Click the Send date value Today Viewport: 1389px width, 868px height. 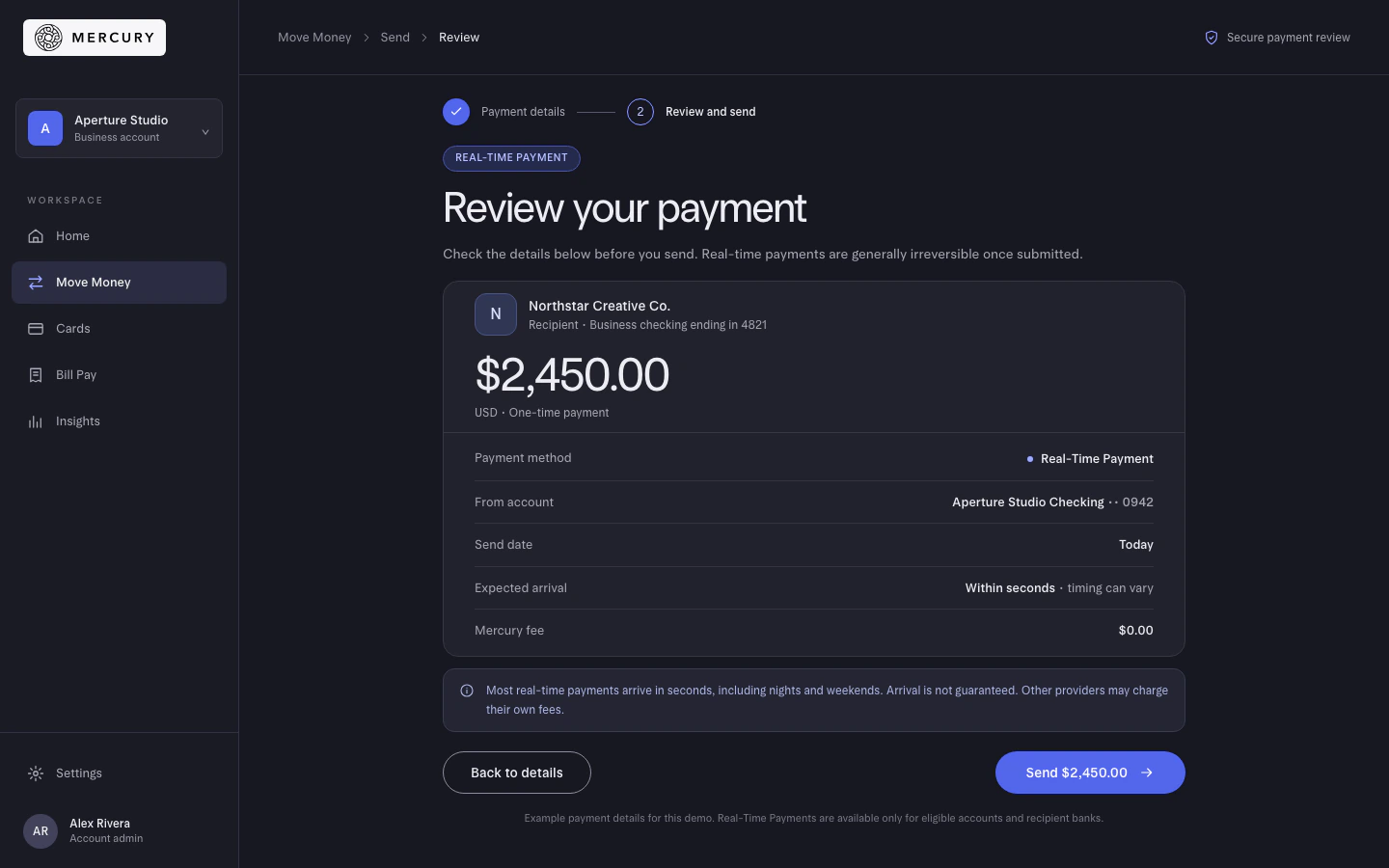coord(1136,545)
